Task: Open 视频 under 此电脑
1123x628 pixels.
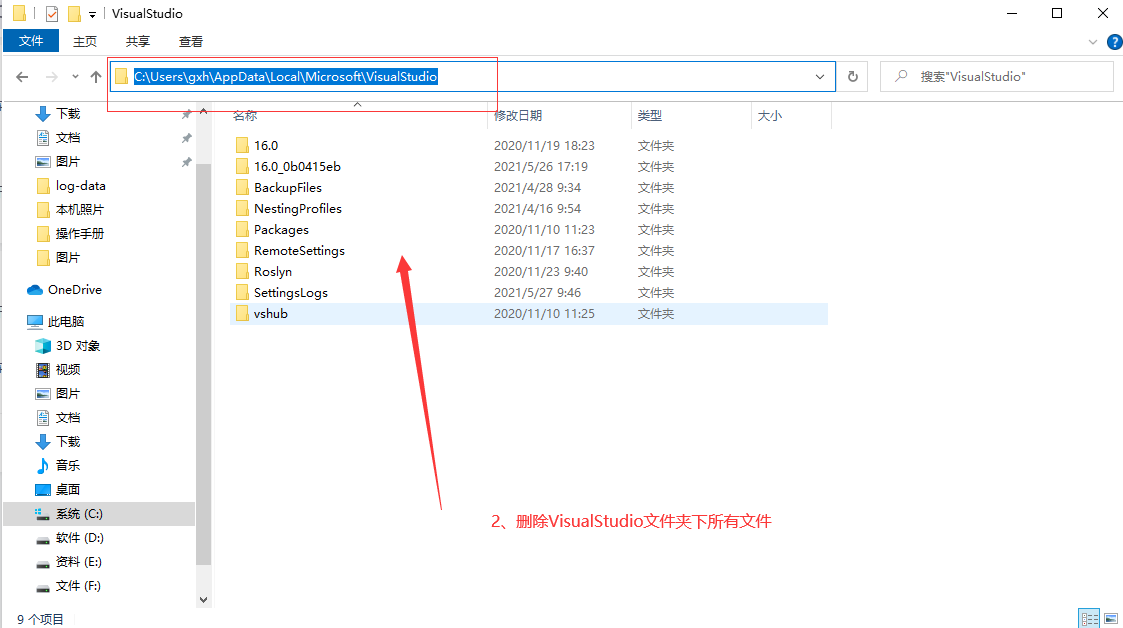Action: [68, 369]
